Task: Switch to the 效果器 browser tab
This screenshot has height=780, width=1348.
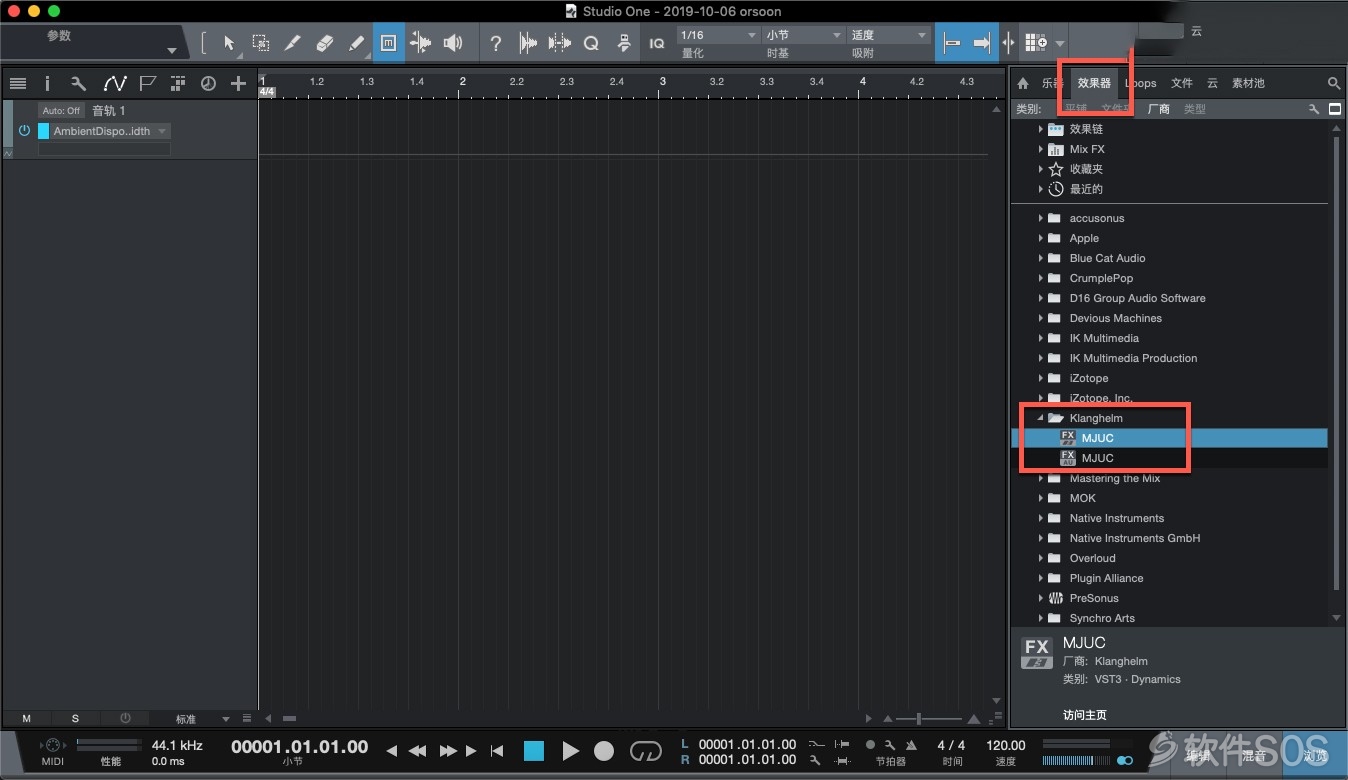Action: [1094, 83]
